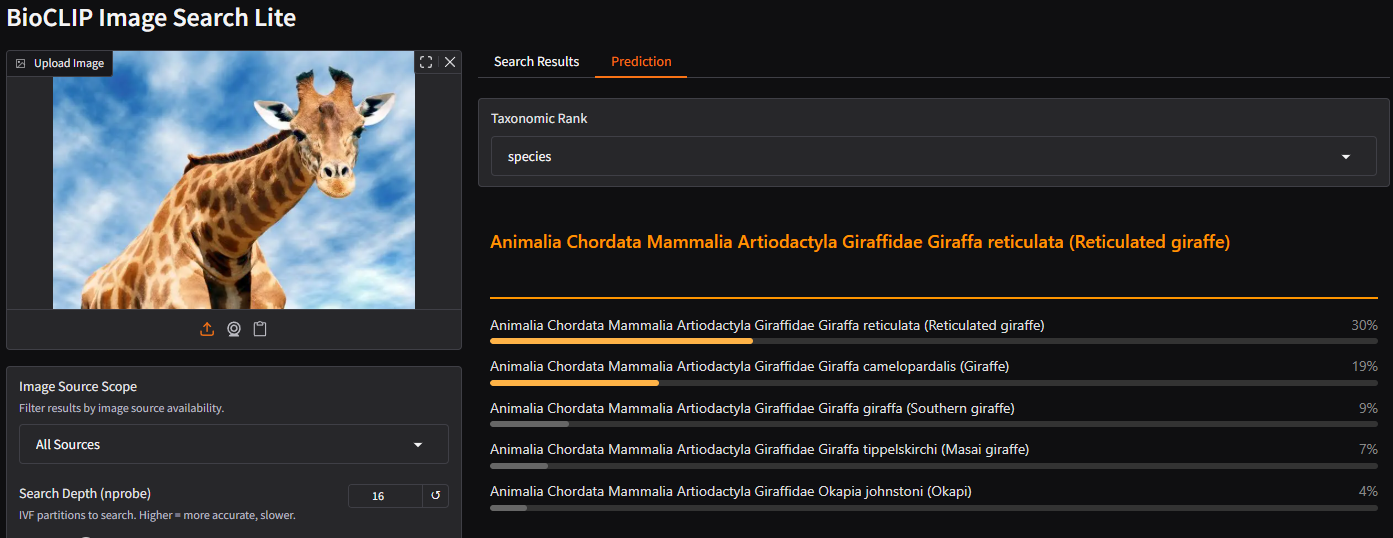Click the Giraffa giraffa (Southern giraffe) text

pyautogui.click(x=752, y=408)
